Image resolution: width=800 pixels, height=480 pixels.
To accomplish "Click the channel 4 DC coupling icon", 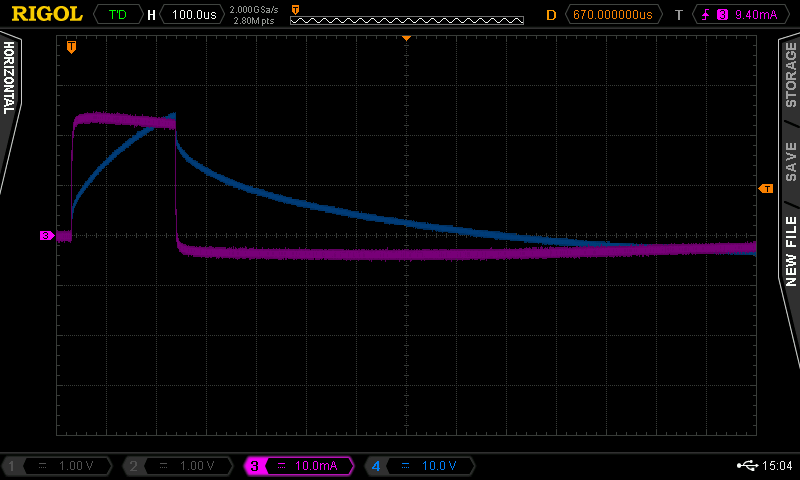I will (405, 466).
